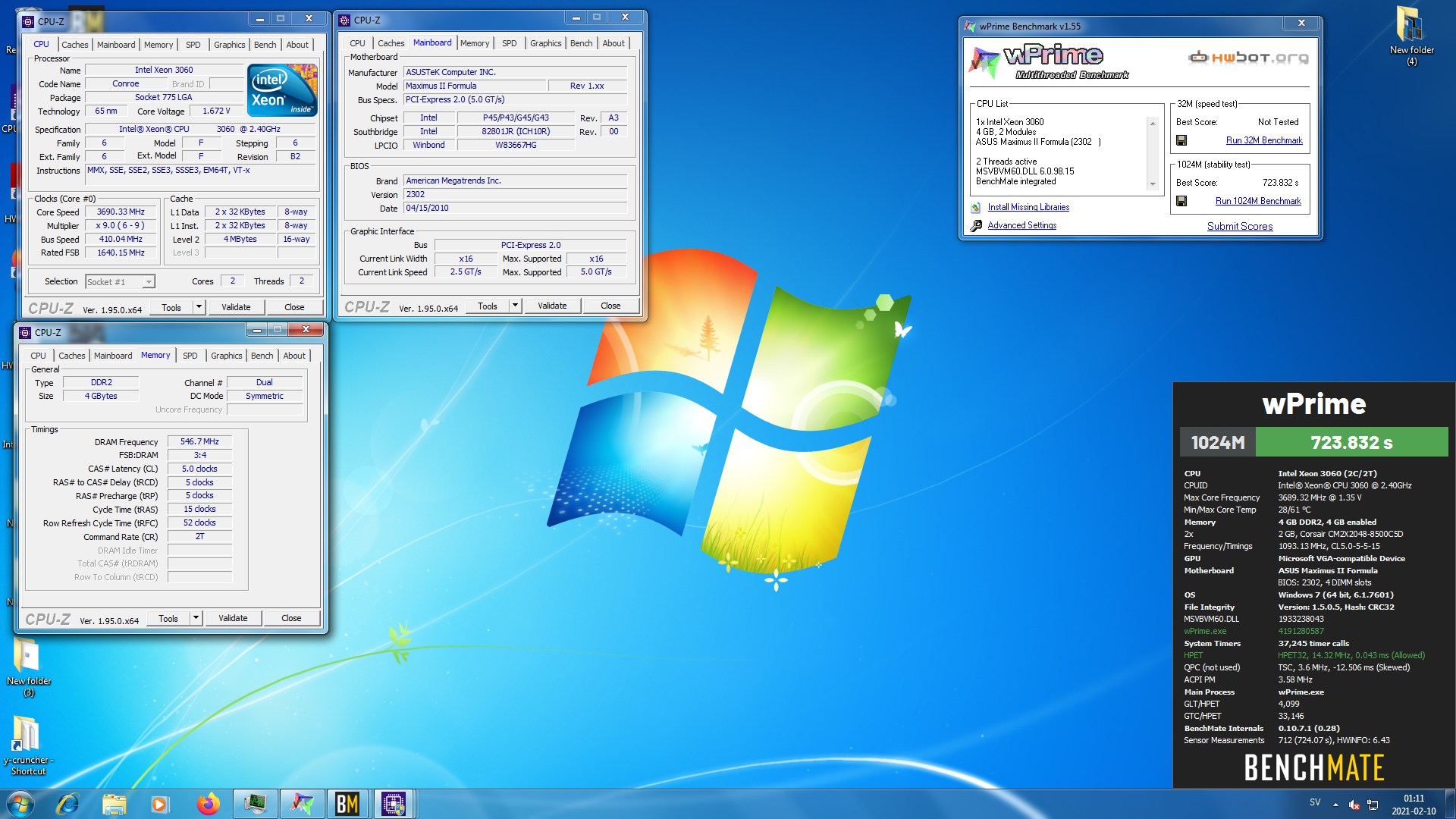
Task: Click the Core Speed value 3690.33 MHz
Action: coord(121,212)
